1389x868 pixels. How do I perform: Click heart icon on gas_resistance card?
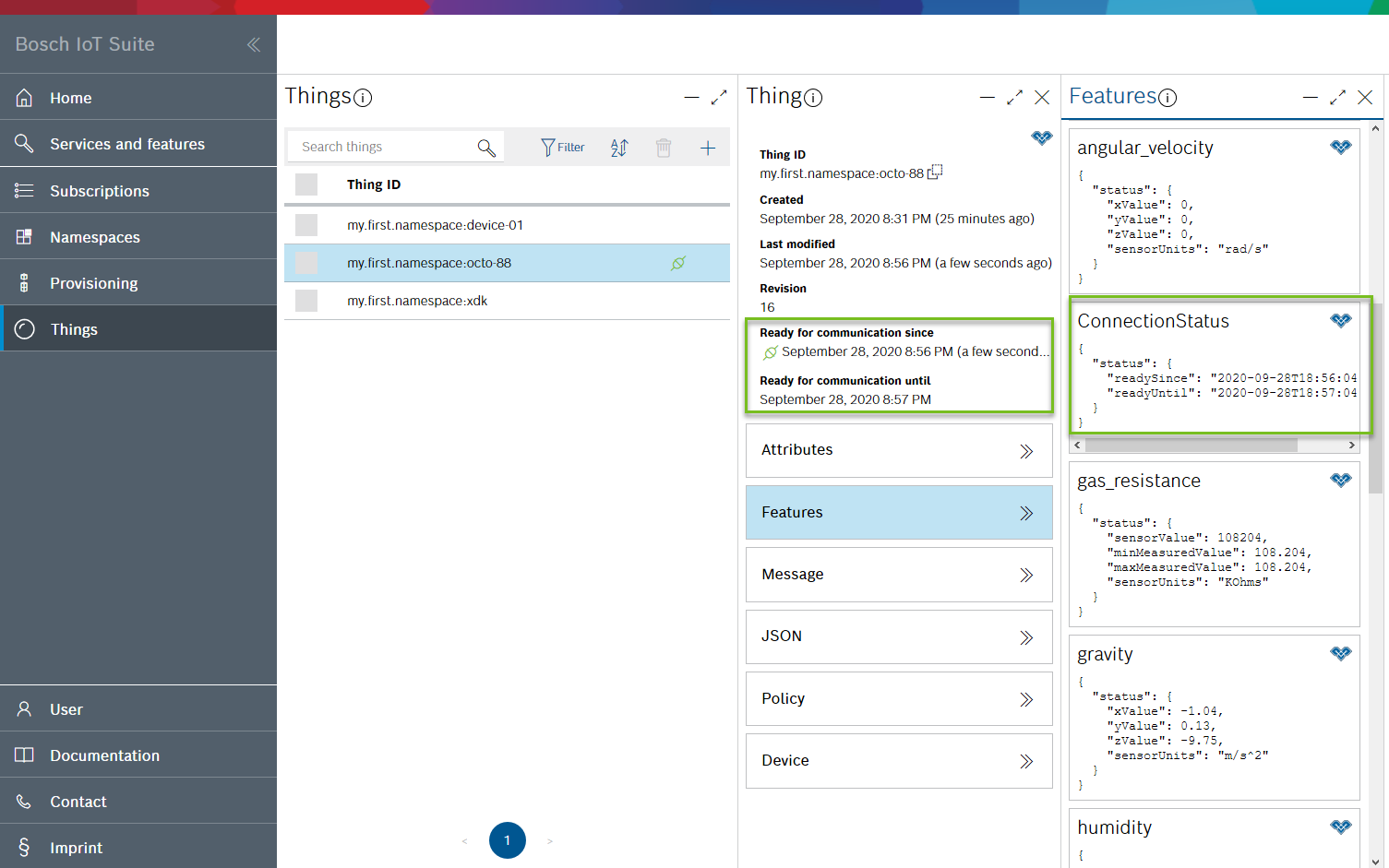(1341, 480)
